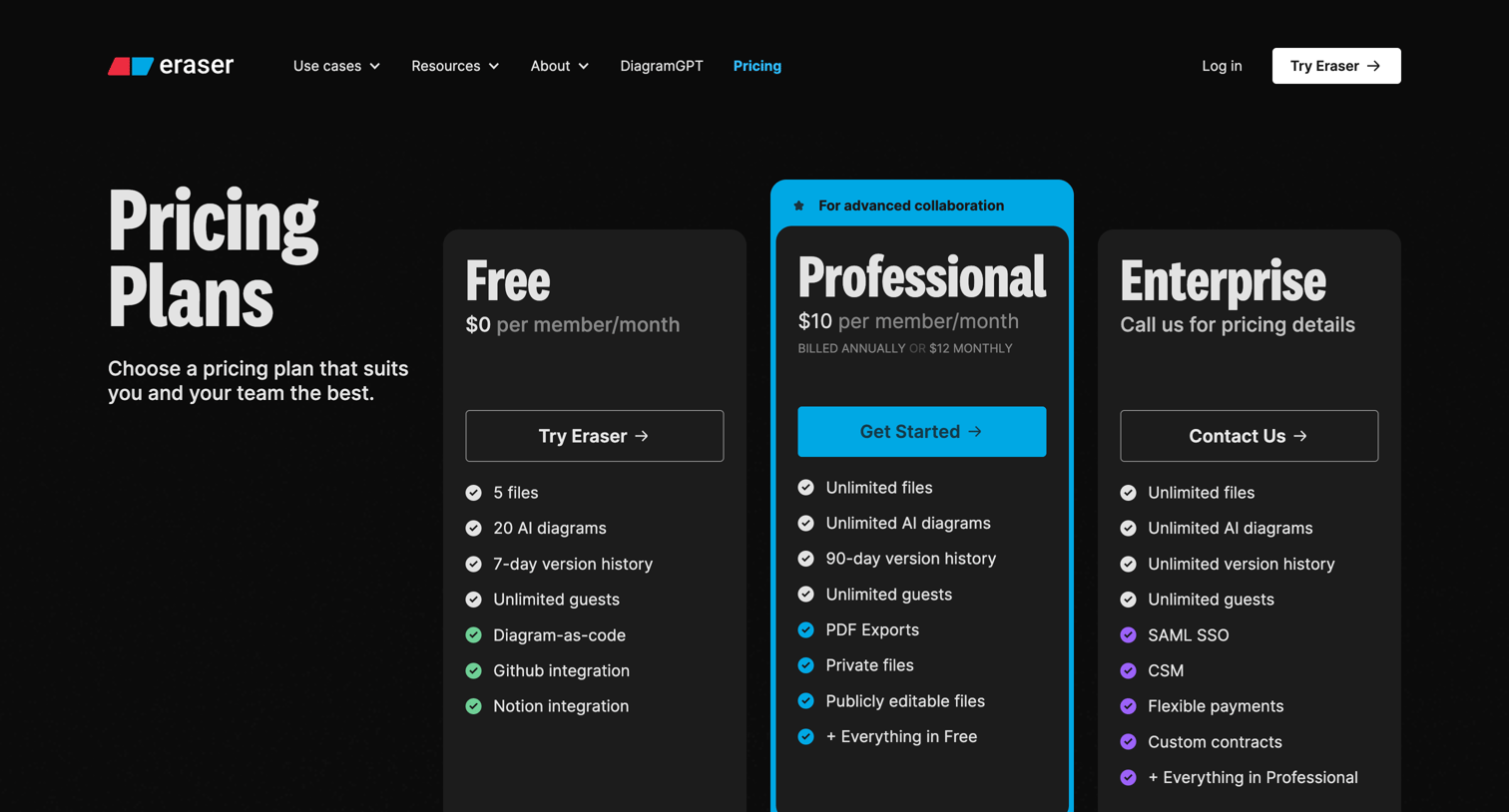This screenshot has height=812, width=1509.
Task: Click Try Eraser button in Free plan
Action: [x=595, y=436]
